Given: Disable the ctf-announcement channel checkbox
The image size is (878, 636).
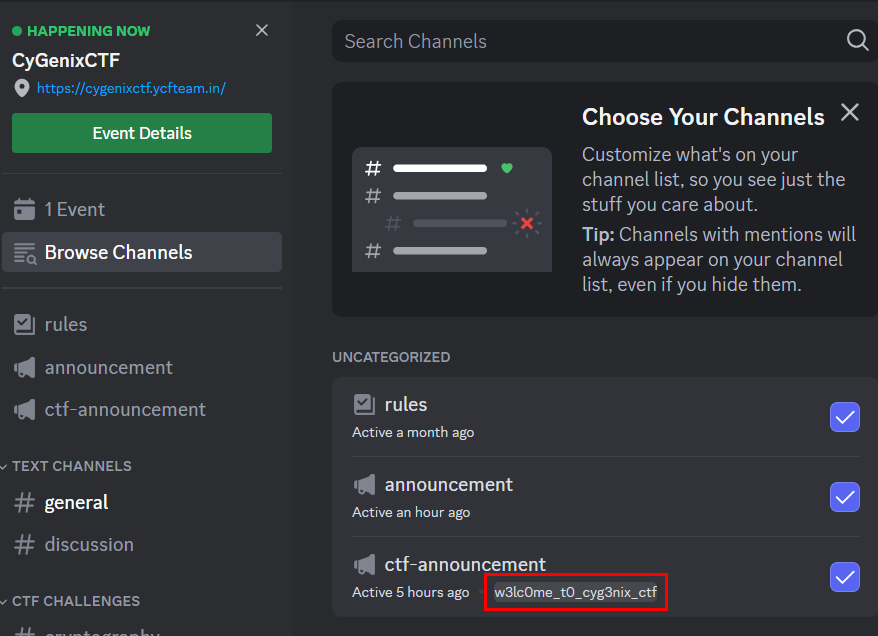Looking at the screenshot, I should tap(844, 577).
